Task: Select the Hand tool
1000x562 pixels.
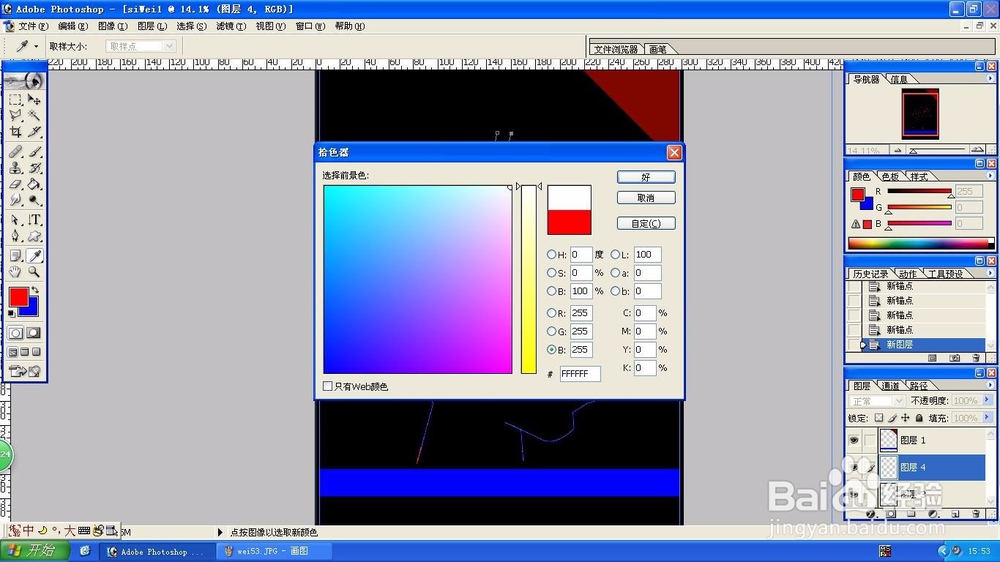Action: point(15,272)
